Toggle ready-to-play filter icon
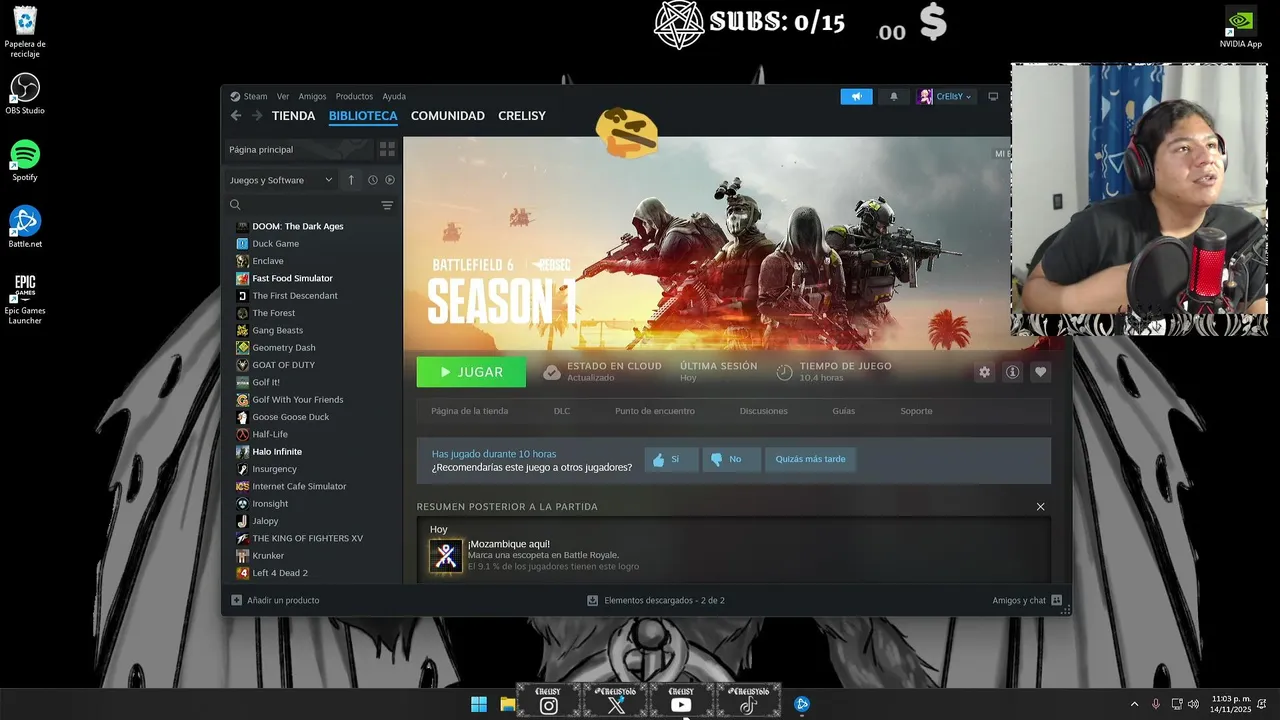This screenshot has height=720, width=1280. pos(390,180)
